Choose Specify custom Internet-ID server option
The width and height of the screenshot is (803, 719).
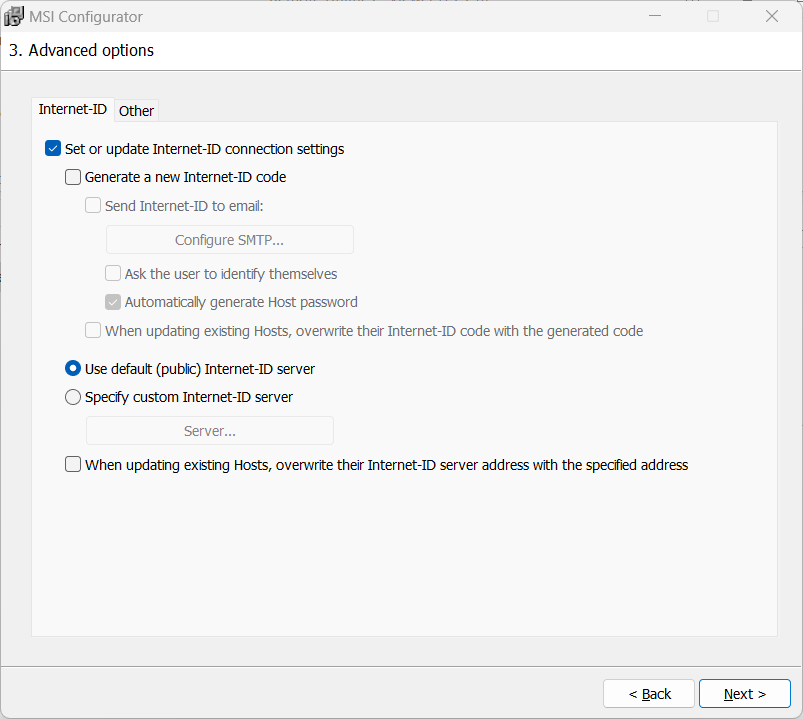click(73, 397)
